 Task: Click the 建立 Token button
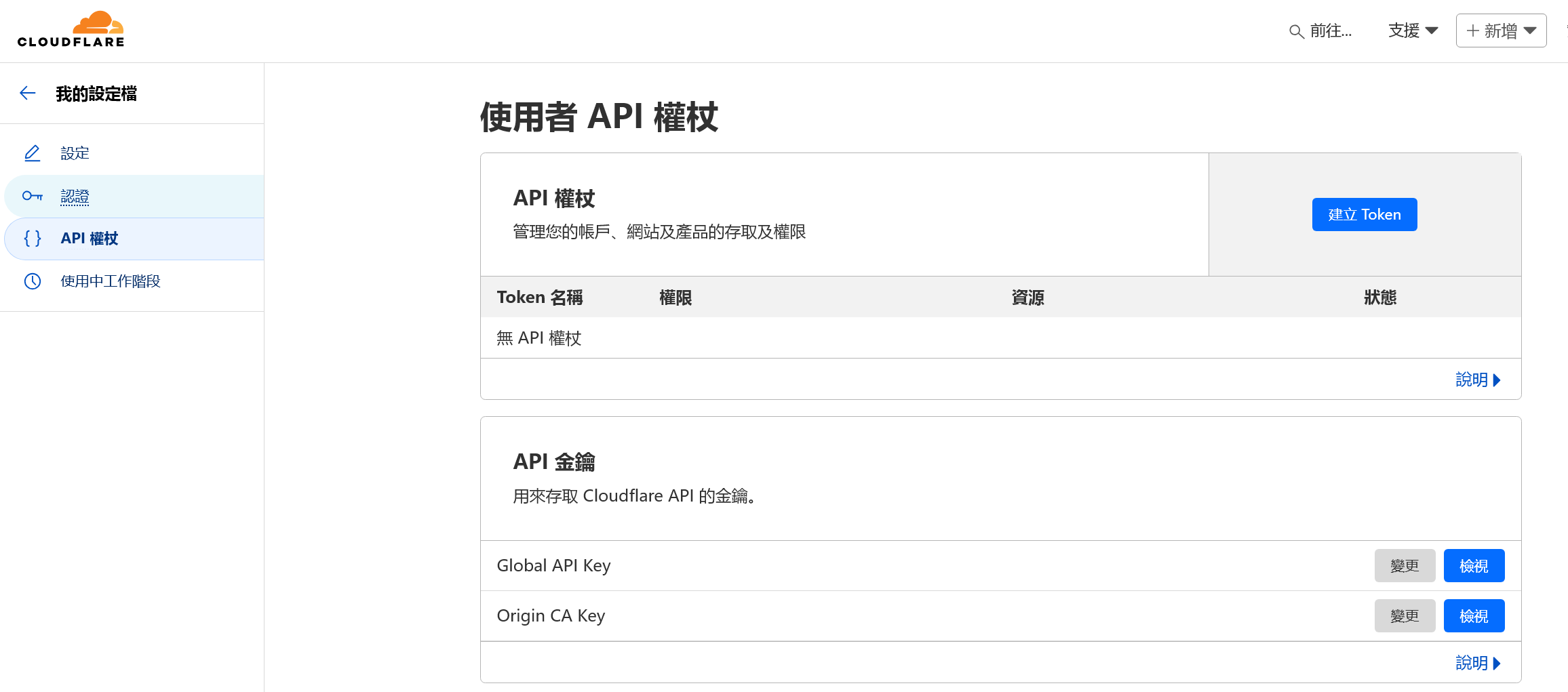pyautogui.click(x=1365, y=215)
